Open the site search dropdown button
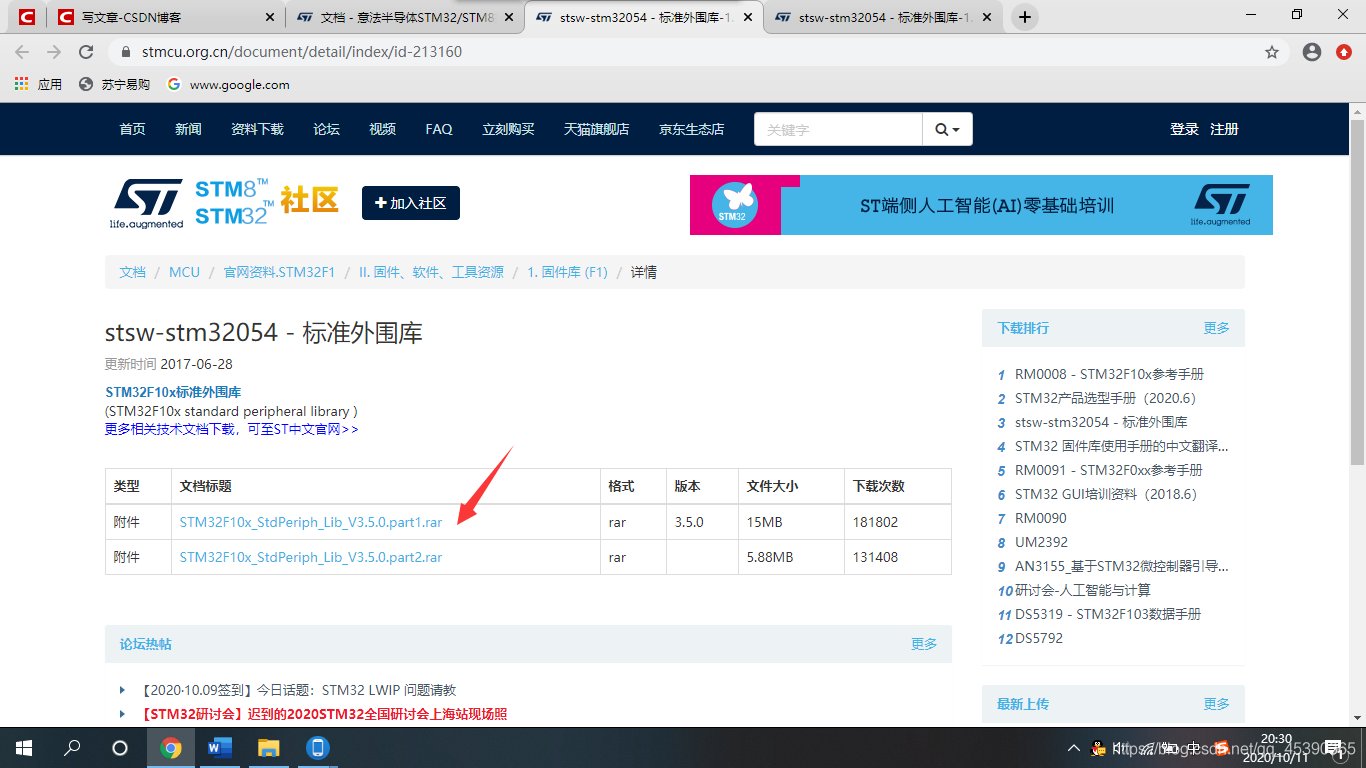 pyautogui.click(x=947, y=129)
